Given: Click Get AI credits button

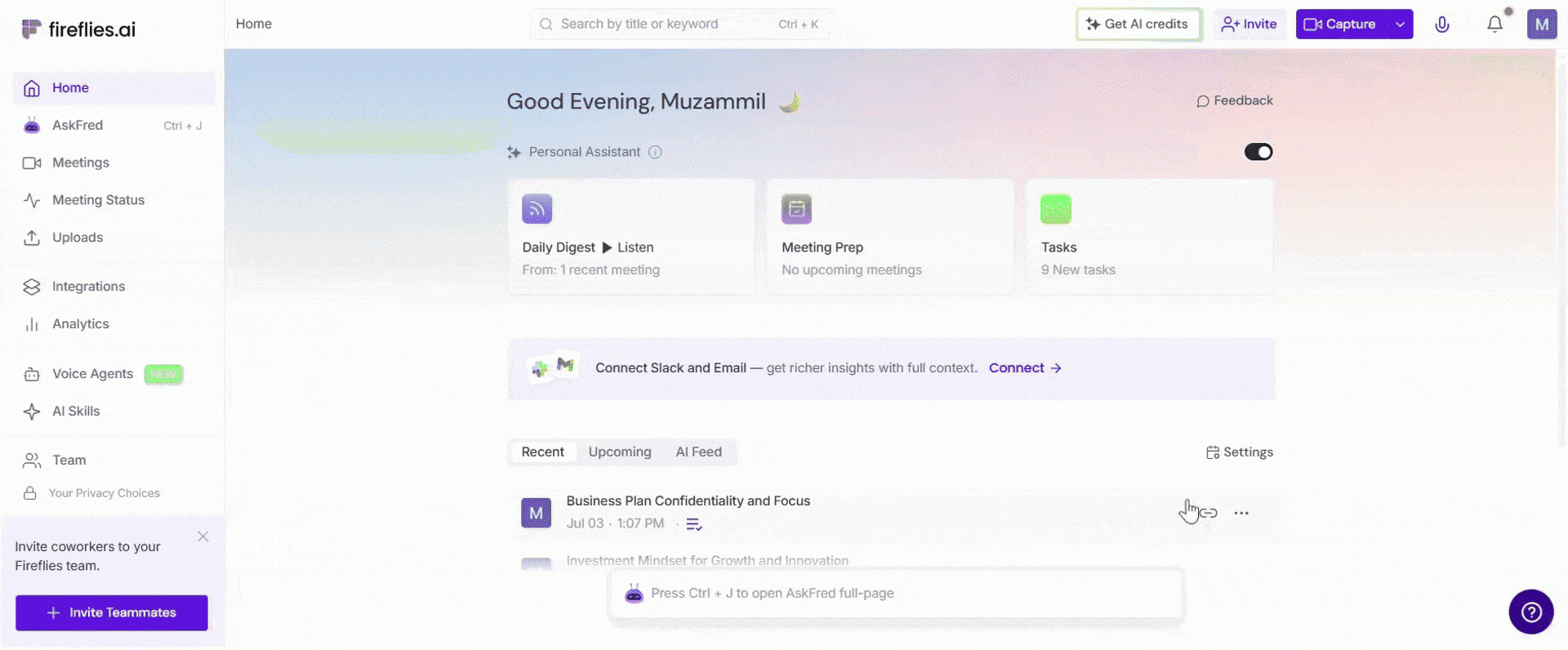Looking at the screenshot, I should (x=1138, y=24).
